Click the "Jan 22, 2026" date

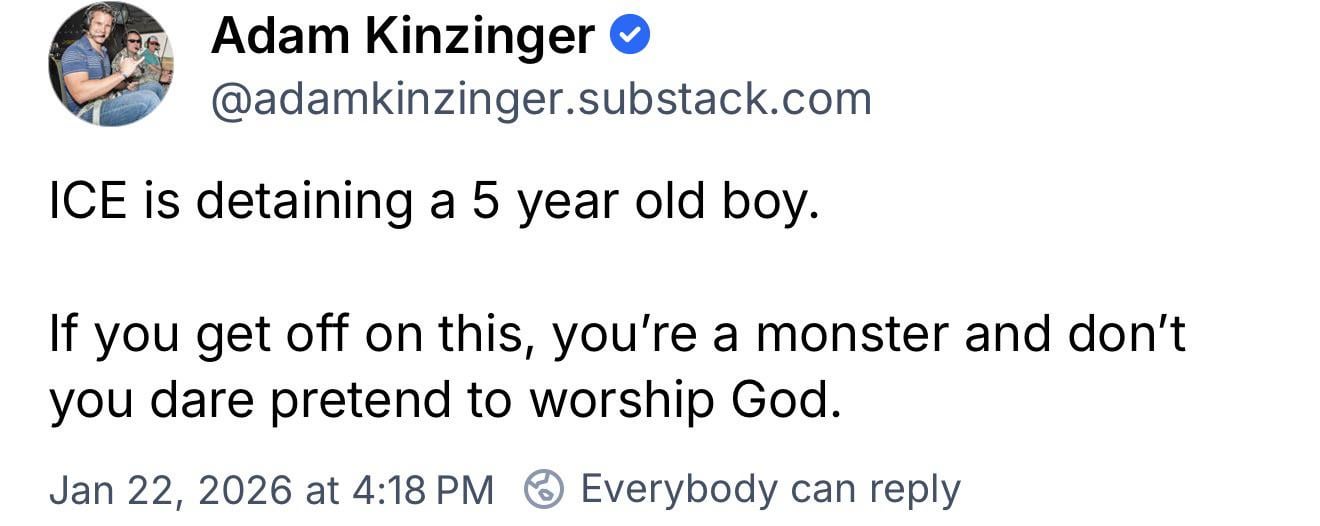169,490
